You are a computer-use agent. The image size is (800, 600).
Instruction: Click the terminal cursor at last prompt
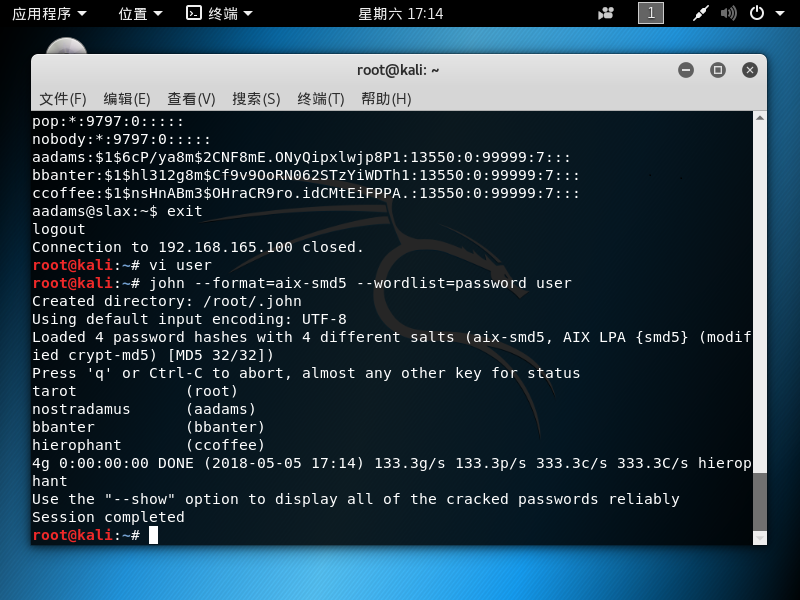[x=153, y=535]
